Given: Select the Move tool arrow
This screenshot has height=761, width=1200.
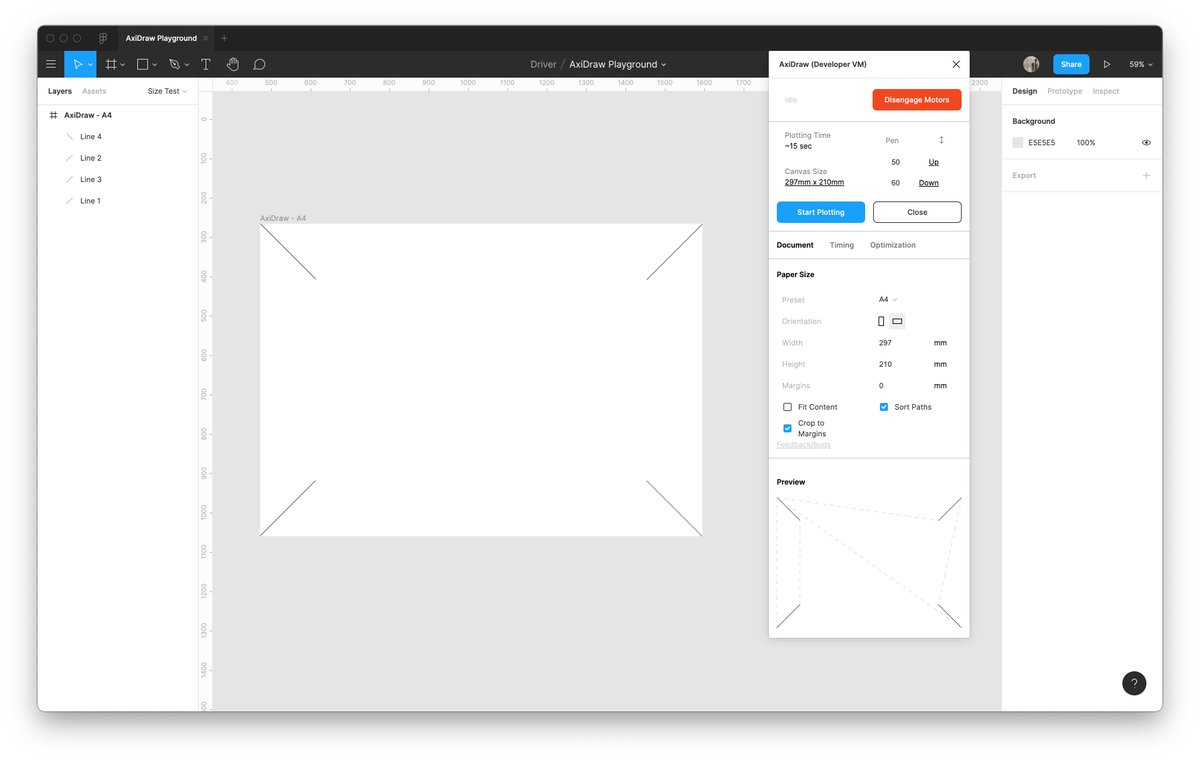Looking at the screenshot, I should coord(77,64).
